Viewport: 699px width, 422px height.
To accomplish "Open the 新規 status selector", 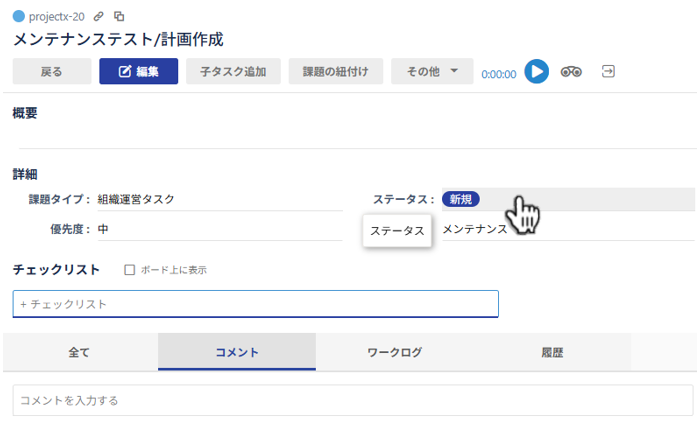I will [461, 199].
